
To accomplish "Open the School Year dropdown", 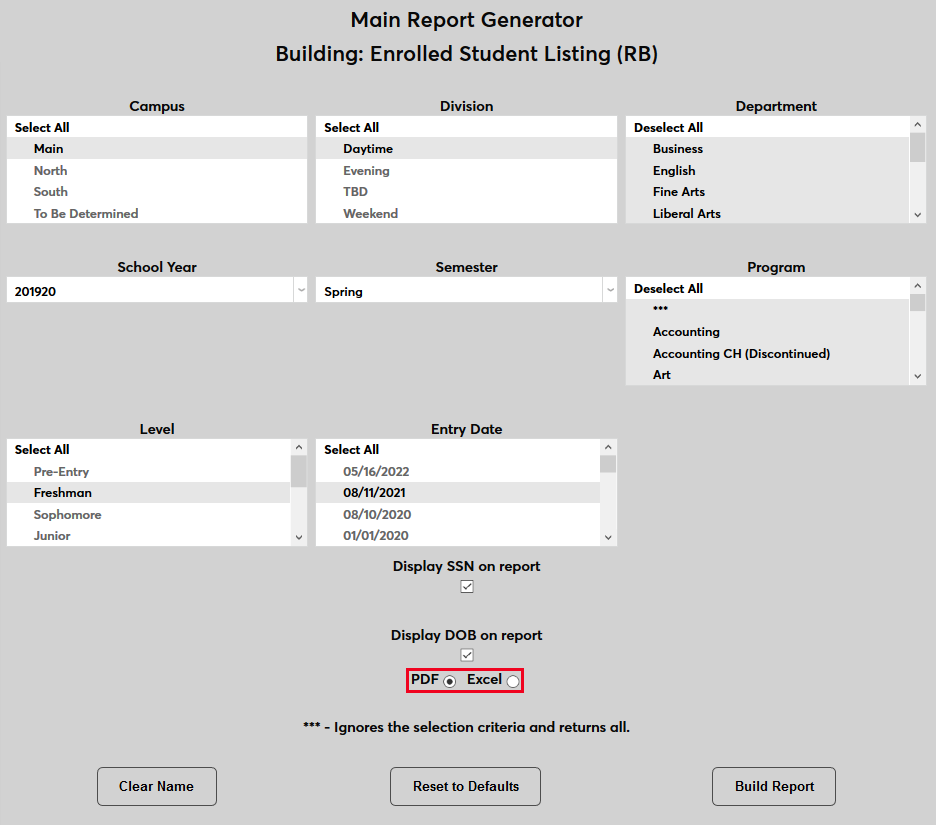I will [x=301, y=289].
